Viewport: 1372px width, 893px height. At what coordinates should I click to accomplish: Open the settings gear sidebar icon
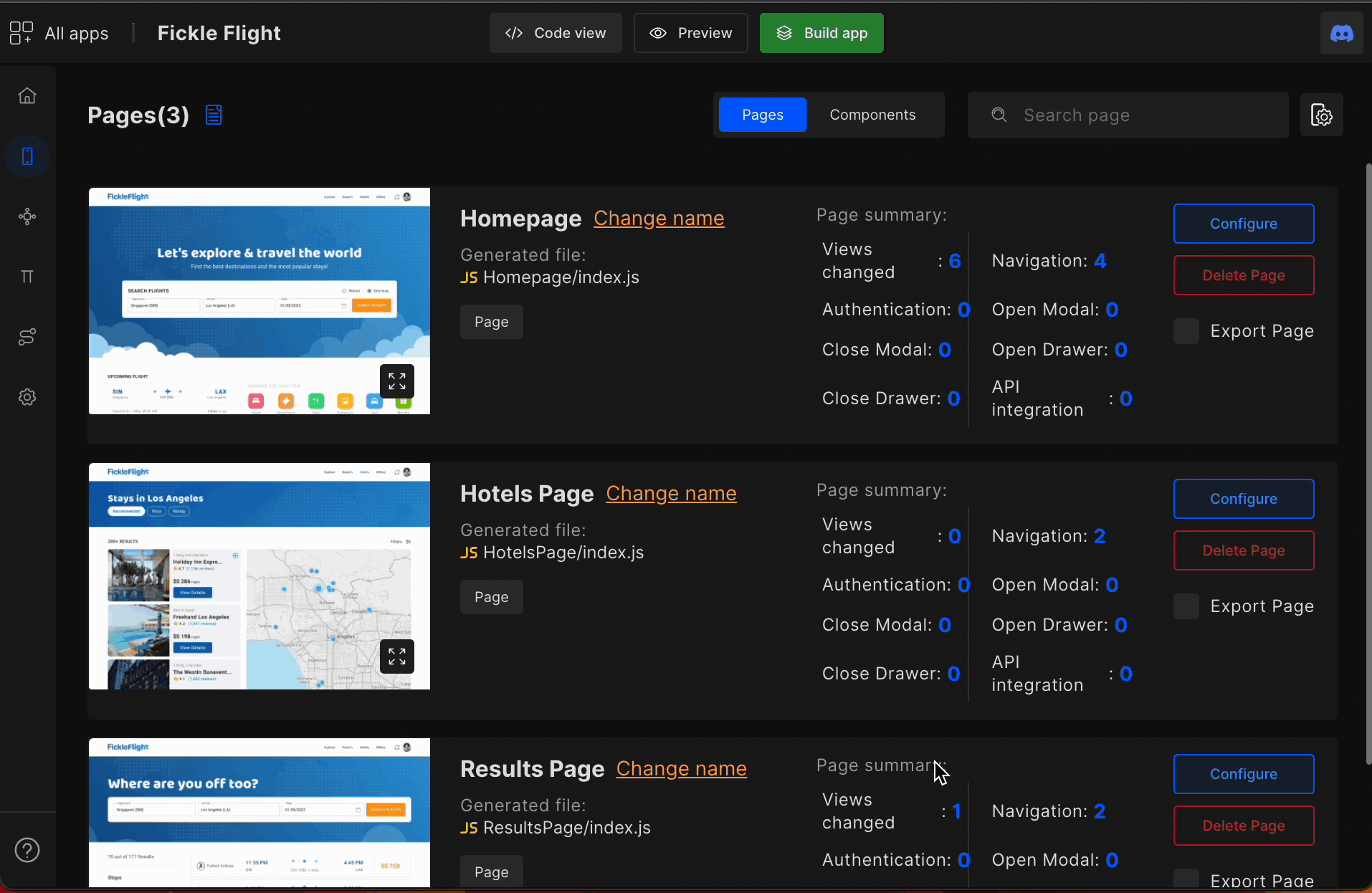pos(27,397)
